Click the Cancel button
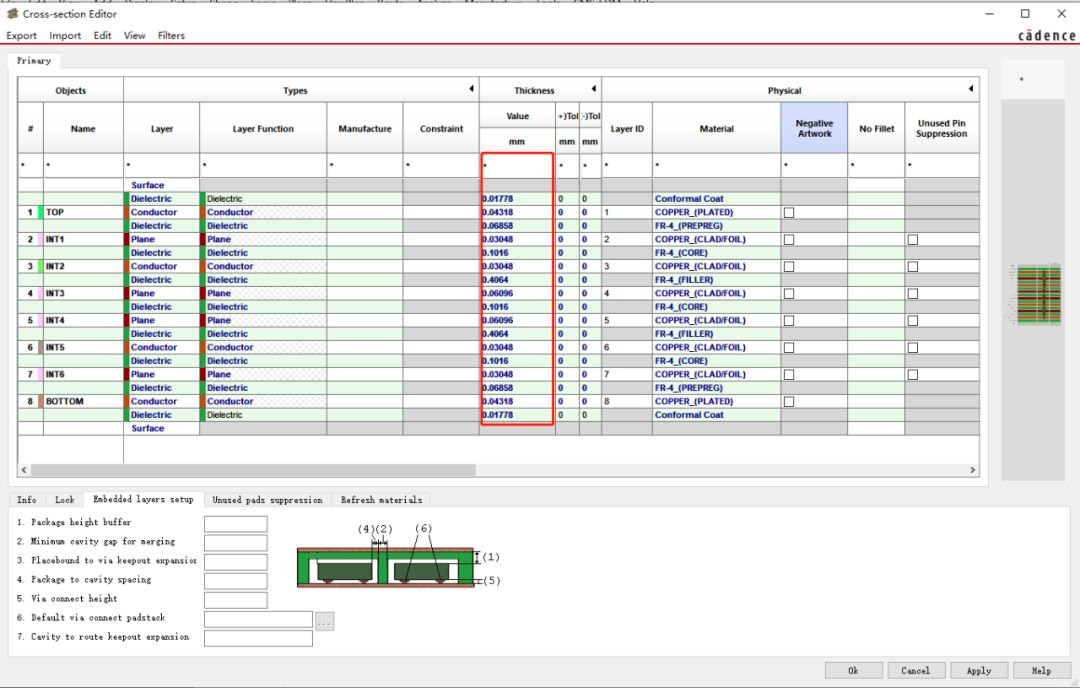 coord(915,671)
